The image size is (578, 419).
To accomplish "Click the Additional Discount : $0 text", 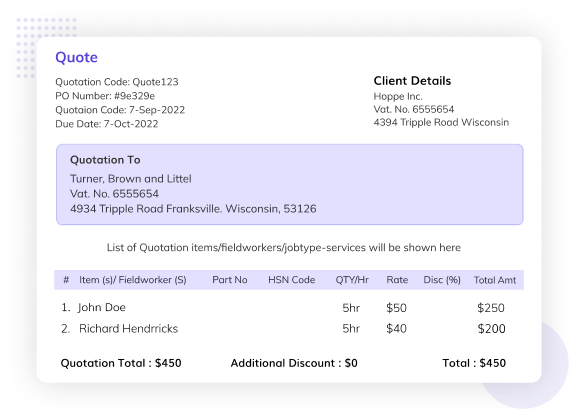I will 294,363.
